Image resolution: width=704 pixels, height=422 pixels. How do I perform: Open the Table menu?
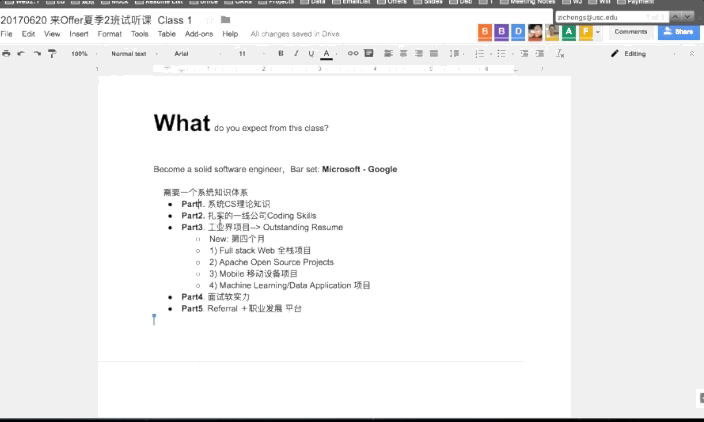click(167, 34)
